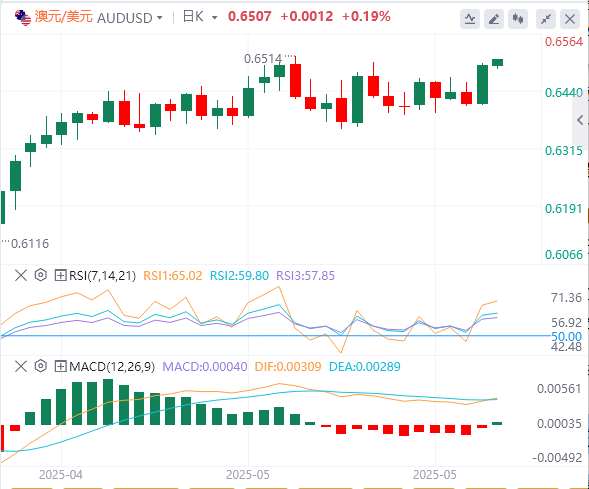This screenshot has width=589, height=489.
Task: Open the 日K timeframe dropdown arrow
Action: point(214,18)
